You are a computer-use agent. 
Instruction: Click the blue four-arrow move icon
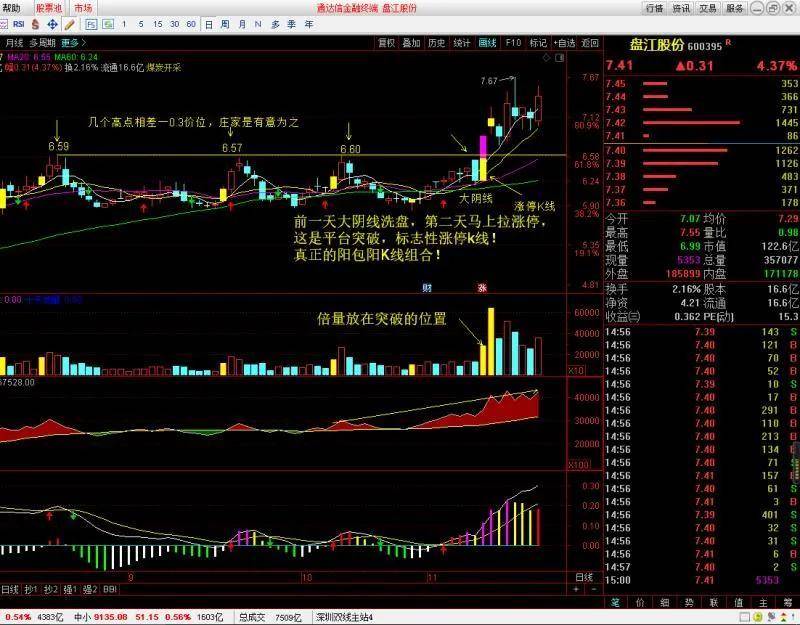click(52, 24)
